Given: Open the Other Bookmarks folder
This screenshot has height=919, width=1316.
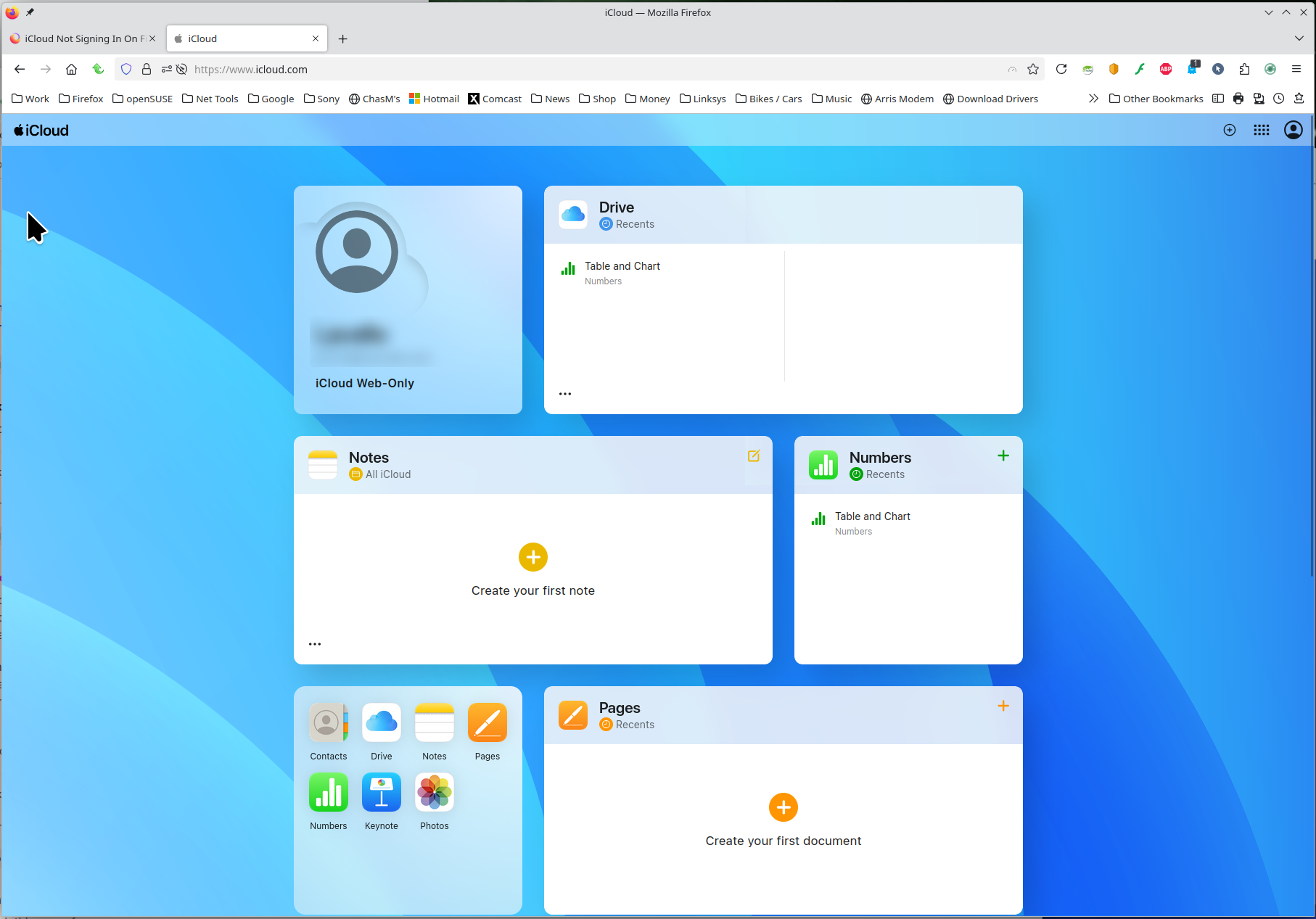Looking at the screenshot, I should point(1156,99).
